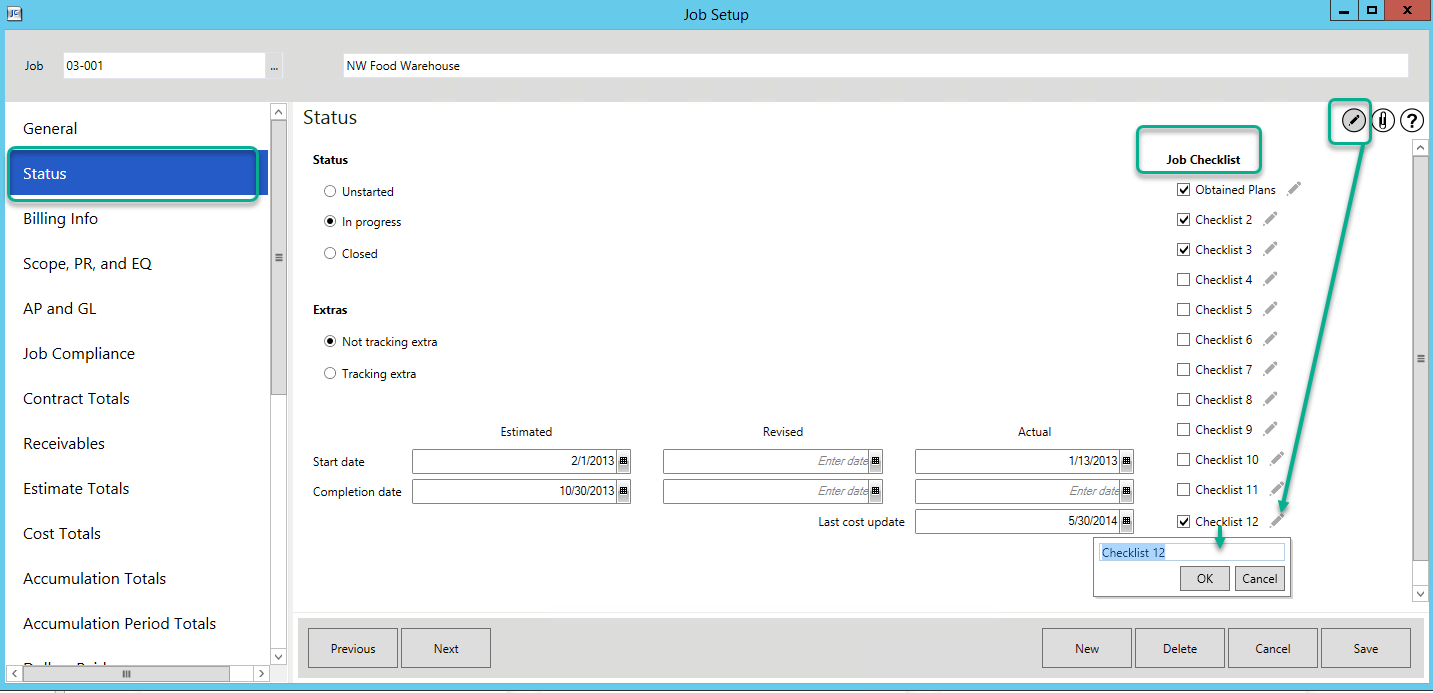The width and height of the screenshot is (1433, 693).
Task: Open calendar for Actual Start date
Action: [x=1126, y=461]
